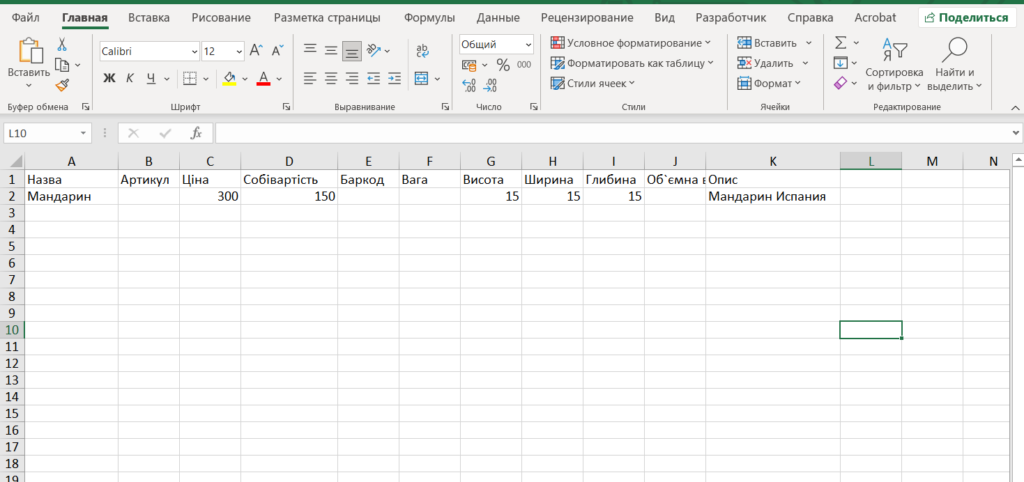The height and width of the screenshot is (482, 1024).
Task: Select cell containing Мандарин Испания
Action: (x=773, y=196)
